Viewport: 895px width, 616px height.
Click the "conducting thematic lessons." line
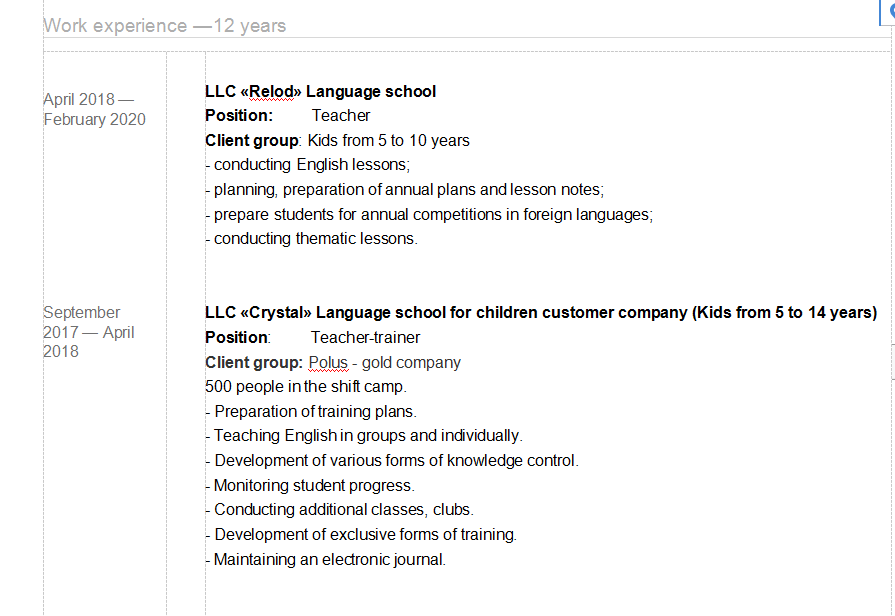click(x=315, y=239)
